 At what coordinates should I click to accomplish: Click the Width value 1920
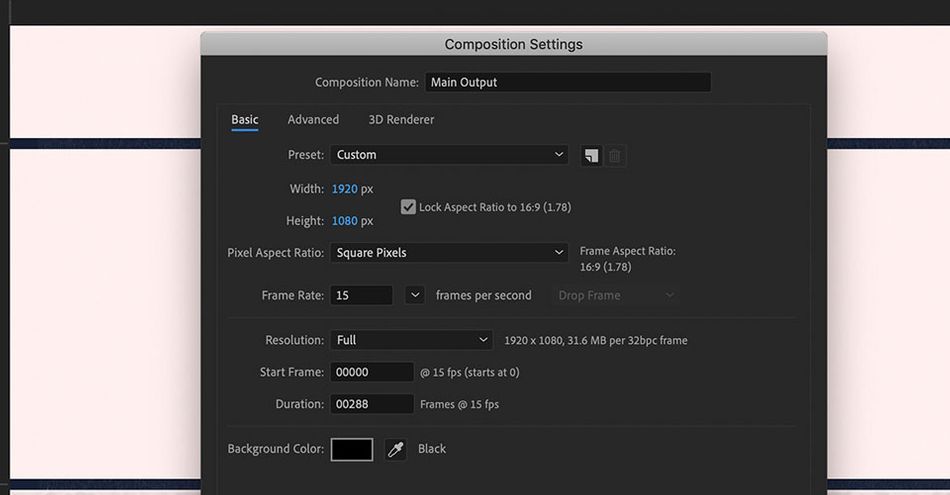click(344, 189)
